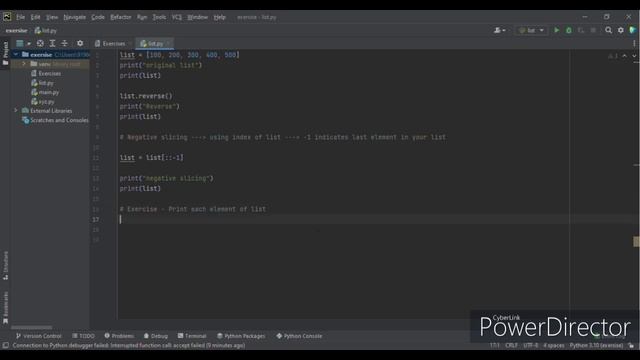
Task: Open the TODO tool window
Action: click(83, 336)
